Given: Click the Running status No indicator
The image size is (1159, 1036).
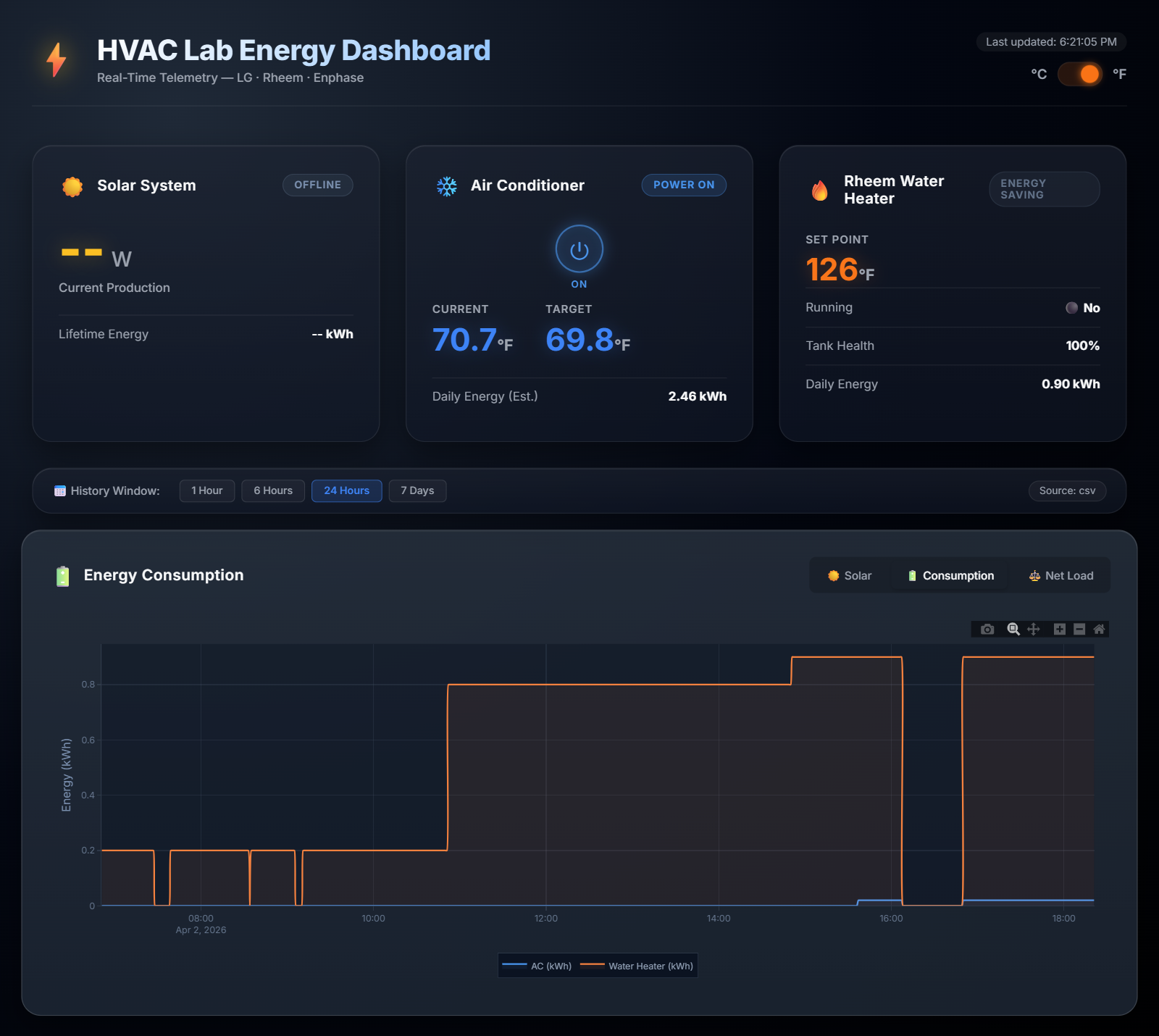Looking at the screenshot, I should tap(1083, 308).
